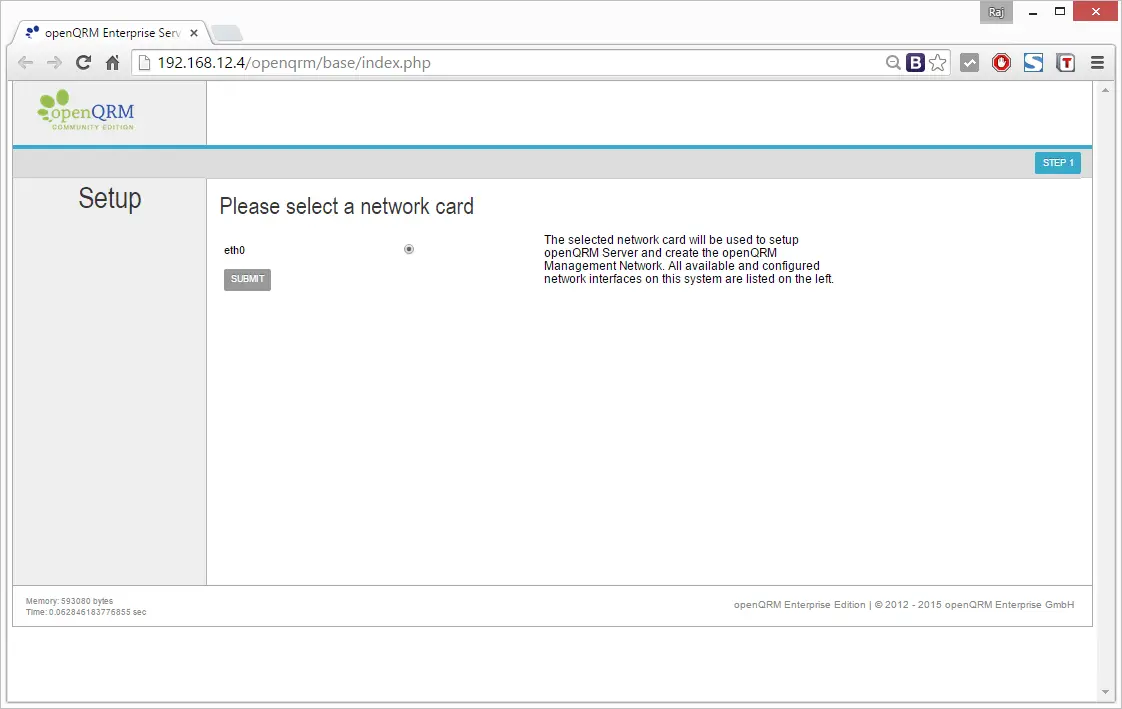Close the openQRM Enterprise Server tab
This screenshot has width=1122, height=709.
194,33
